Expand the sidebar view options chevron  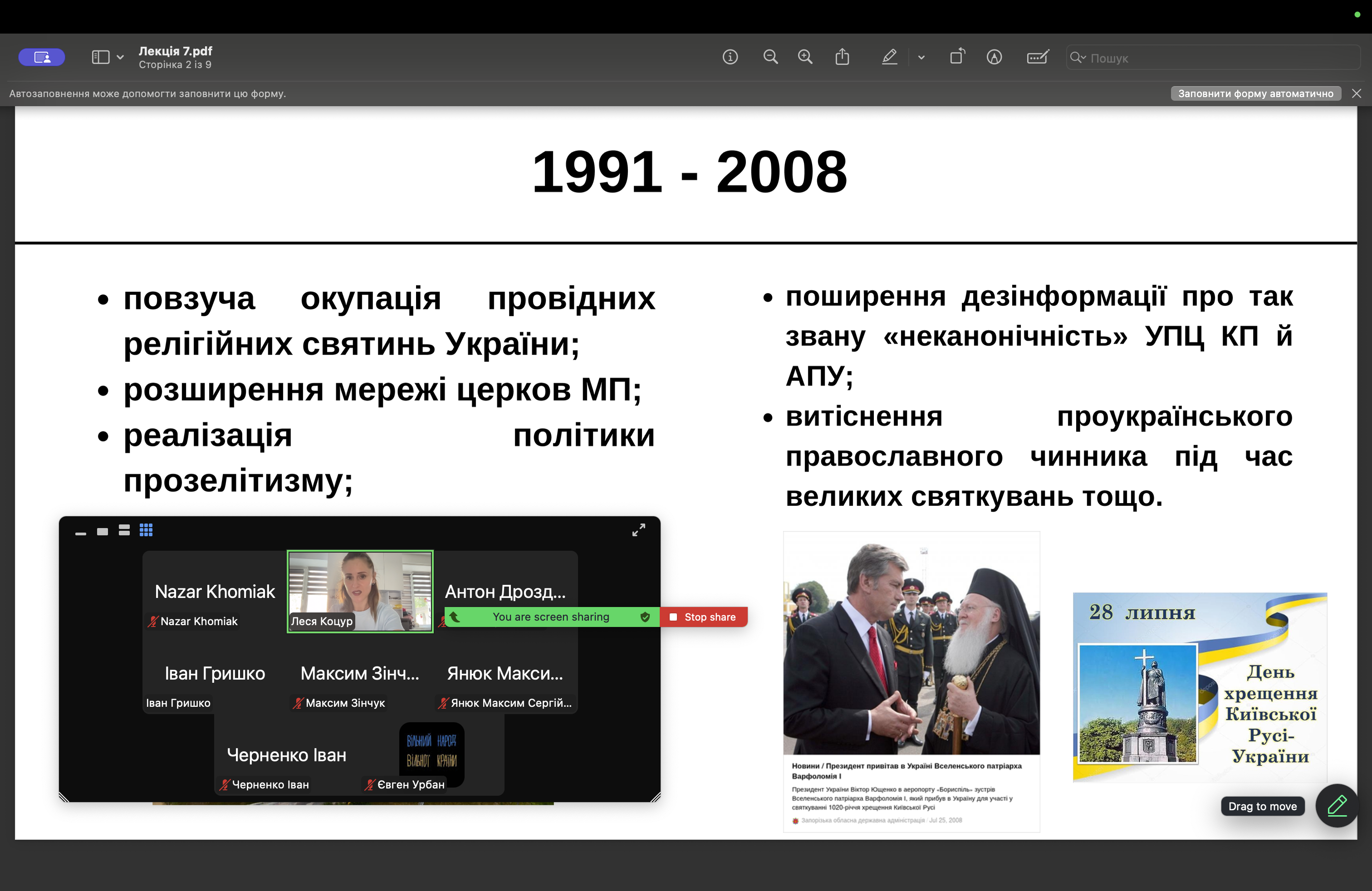pos(120,57)
